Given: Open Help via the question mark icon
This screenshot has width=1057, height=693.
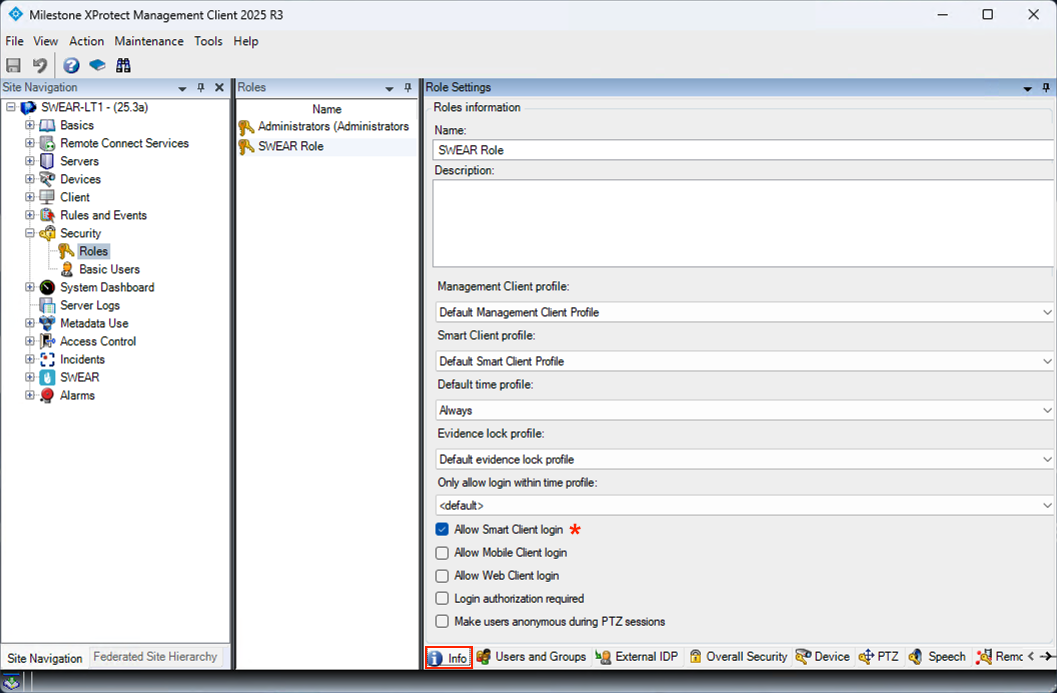Looking at the screenshot, I should [x=71, y=65].
